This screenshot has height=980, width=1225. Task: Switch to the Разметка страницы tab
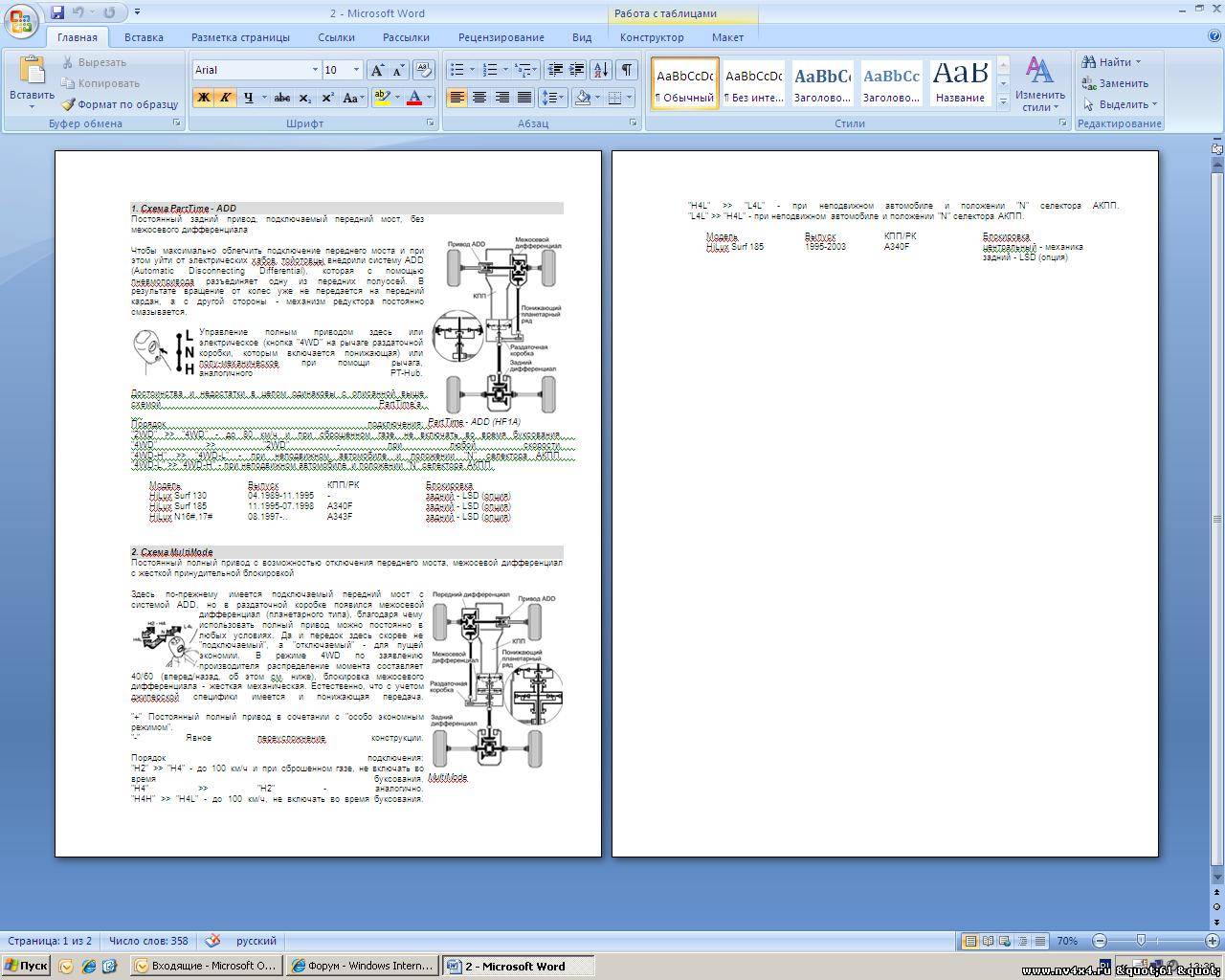(x=240, y=37)
